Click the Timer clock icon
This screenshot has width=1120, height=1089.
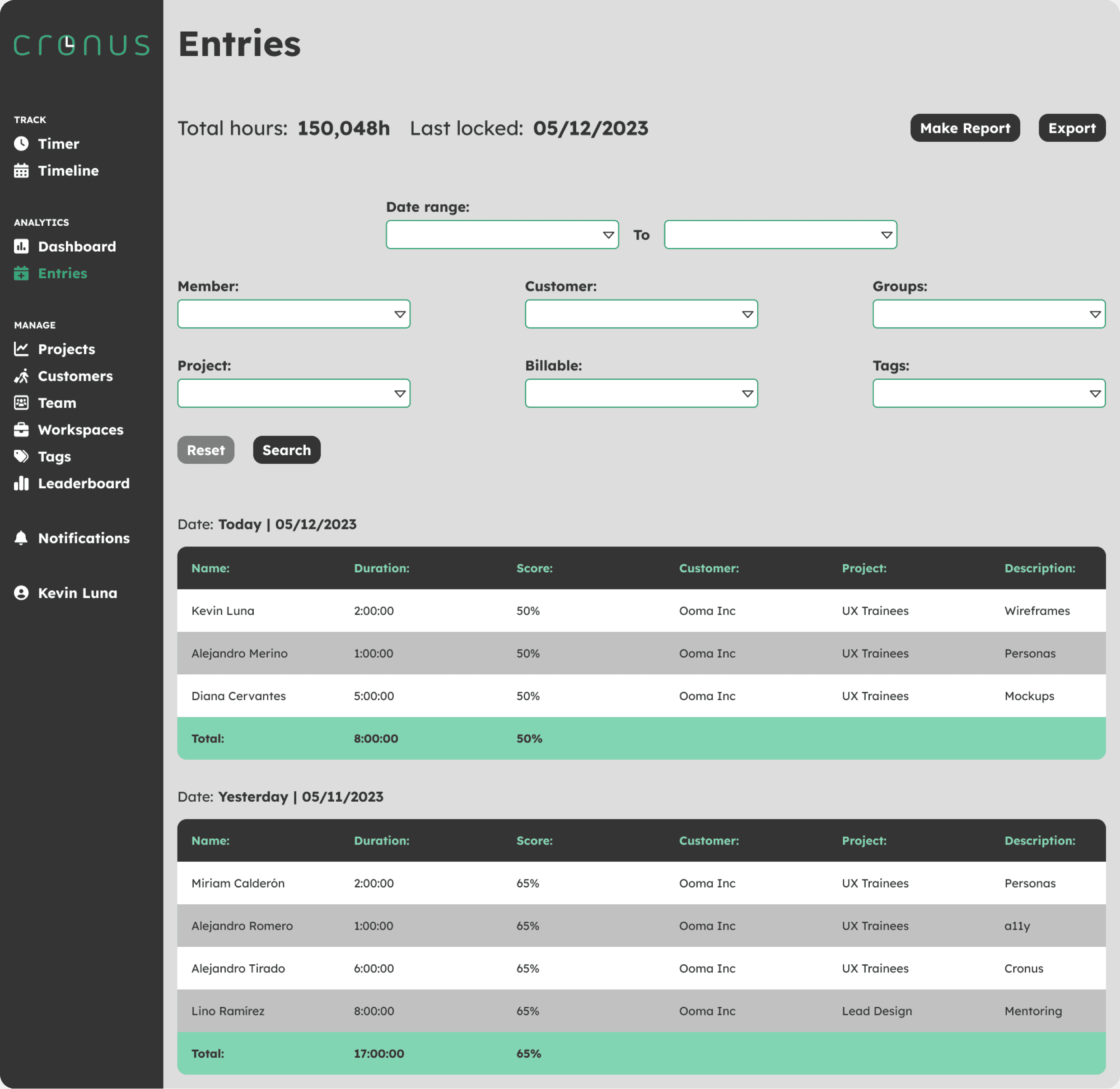tap(21, 144)
